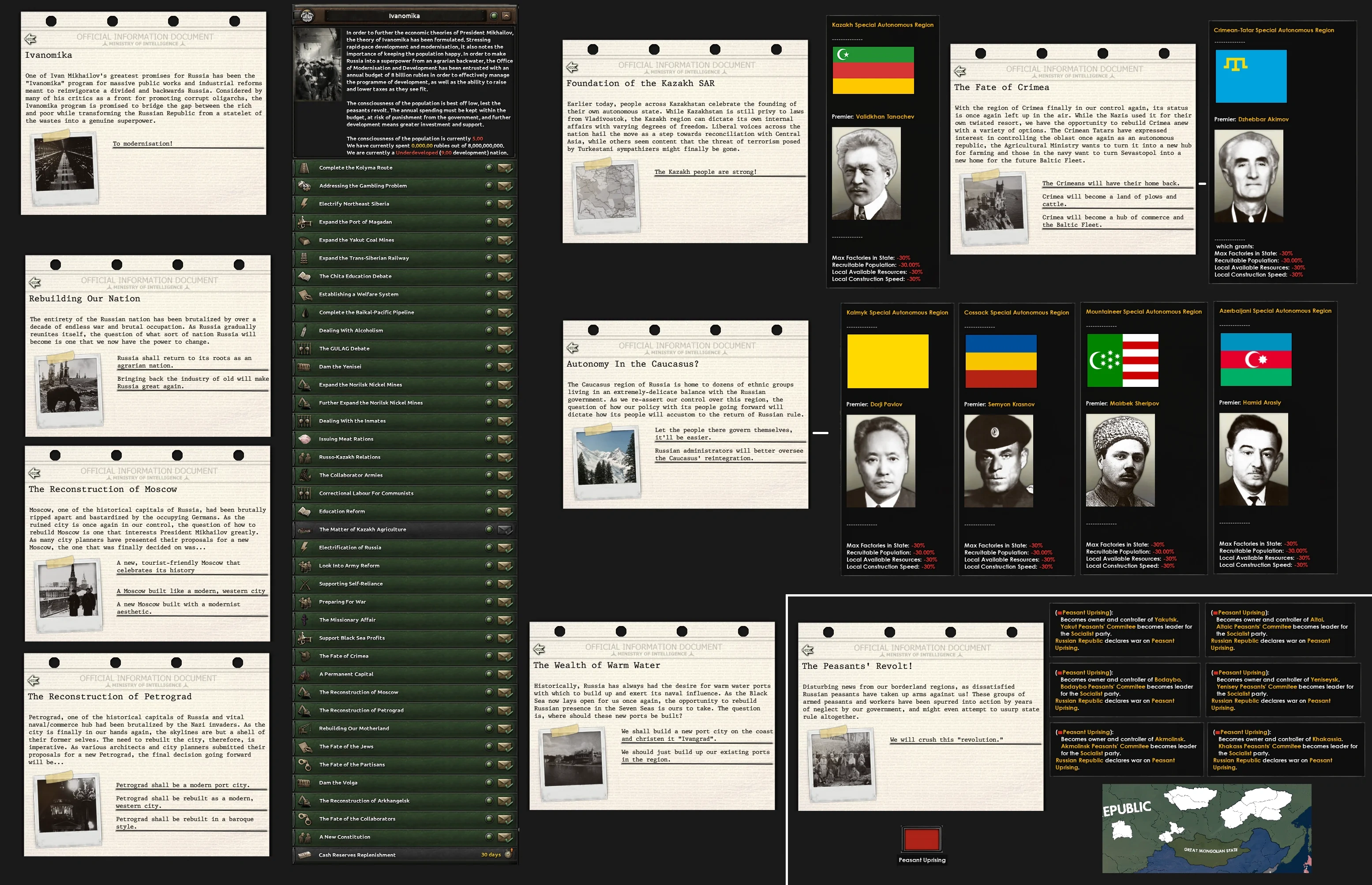Click the envelope icon for Complete the Kolyma Route
Image resolution: width=1372 pixels, height=885 pixels.
(x=505, y=168)
